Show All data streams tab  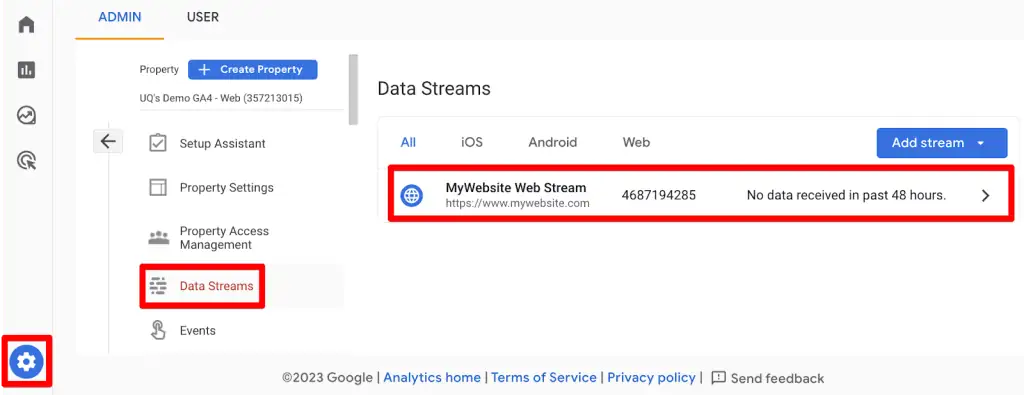pos(408,142)
